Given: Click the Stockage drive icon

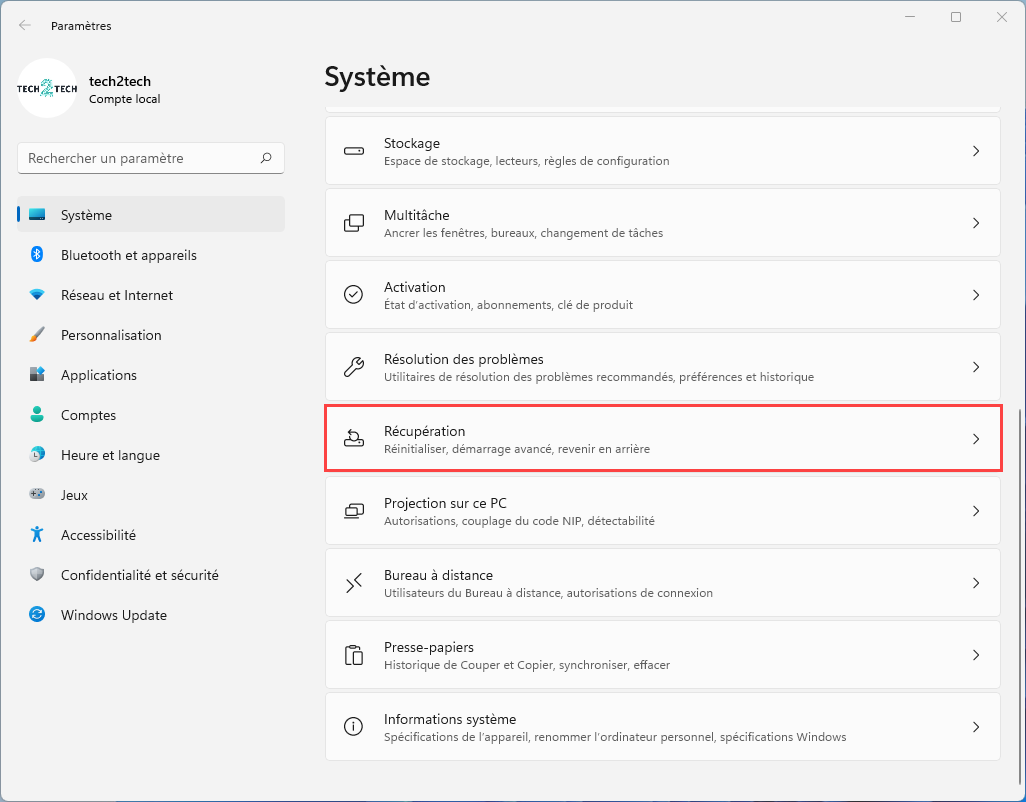Looking at the screenshot, I should point(354,152).
